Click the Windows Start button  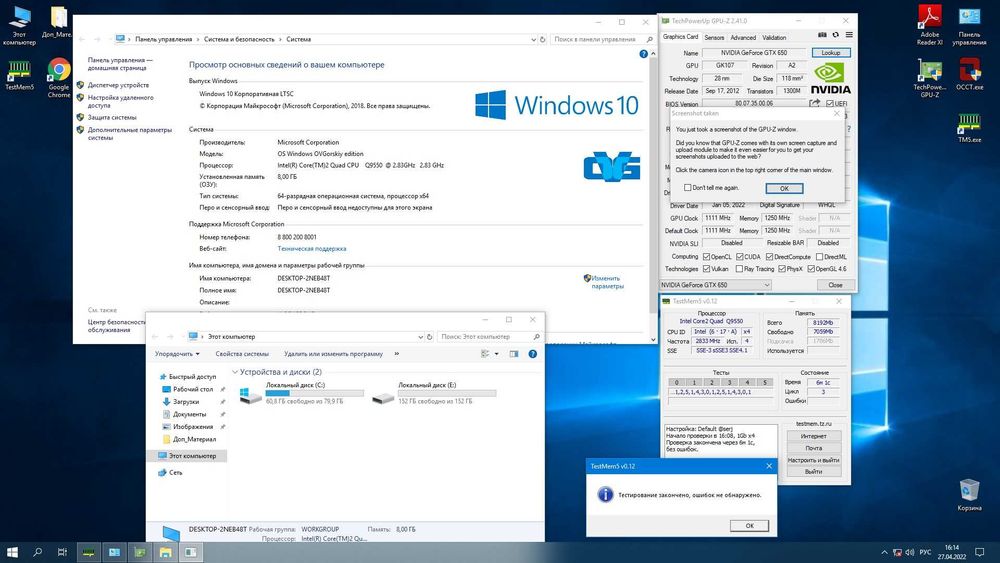point(12,552)
